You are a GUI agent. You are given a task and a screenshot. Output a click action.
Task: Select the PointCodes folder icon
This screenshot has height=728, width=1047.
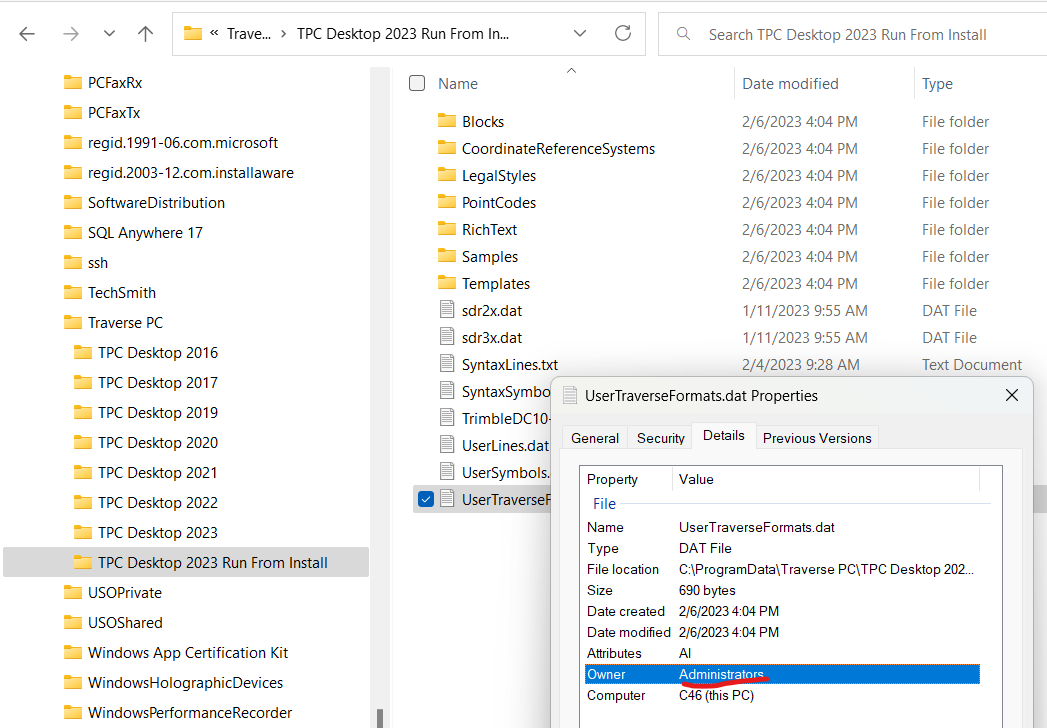pyautogui.click(x=447, y=202)
